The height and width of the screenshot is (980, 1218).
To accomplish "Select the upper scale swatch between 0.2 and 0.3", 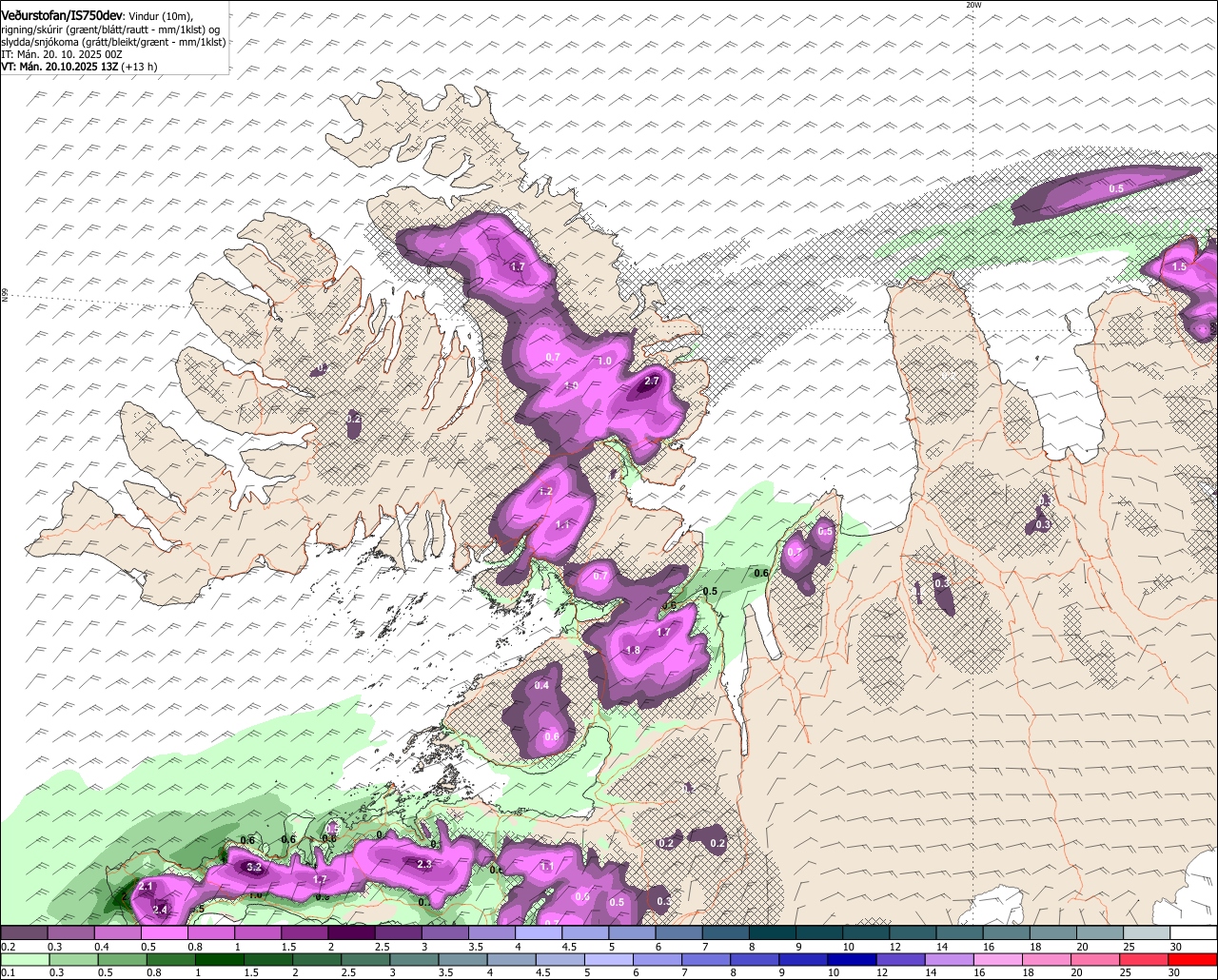I will tap(24, 932).
